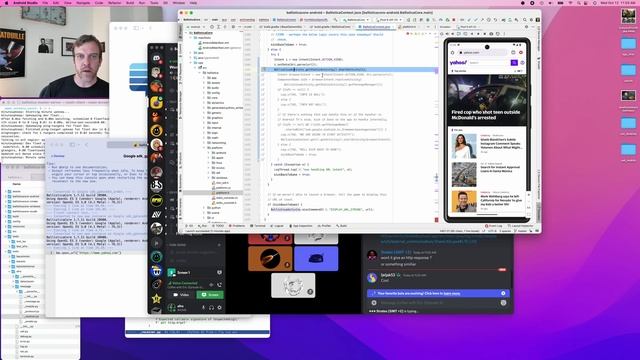The image size is (640, 360).
Task: Select the orange rocket avatar tile in Discord call
Action: click(270, 259)
